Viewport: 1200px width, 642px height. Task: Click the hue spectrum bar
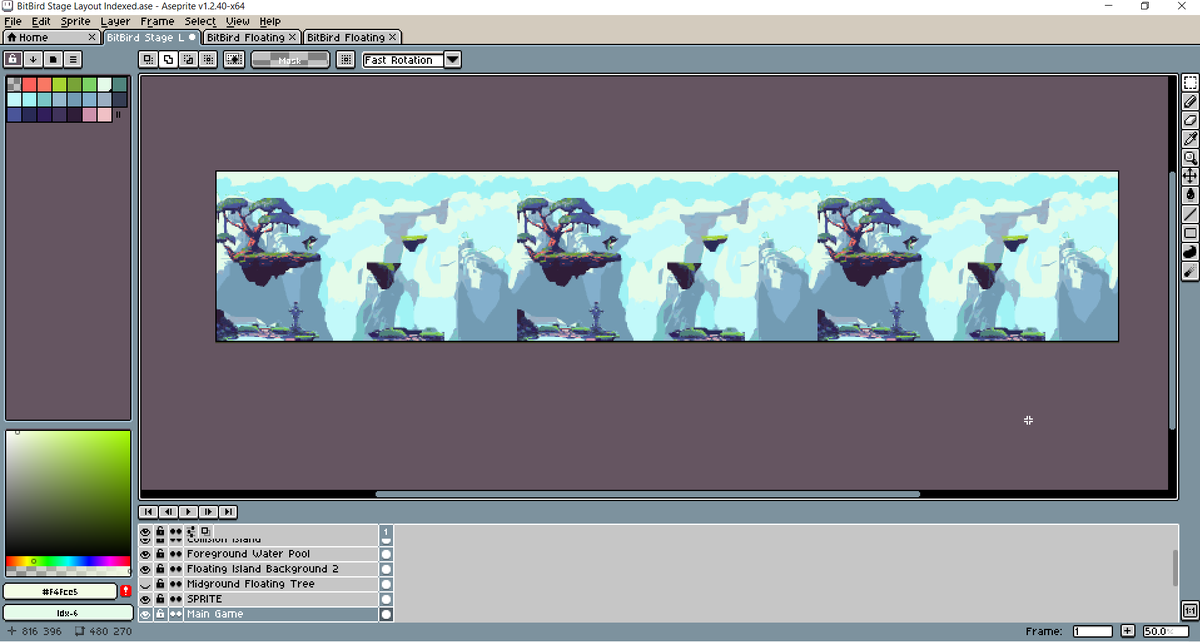(68, 561)
